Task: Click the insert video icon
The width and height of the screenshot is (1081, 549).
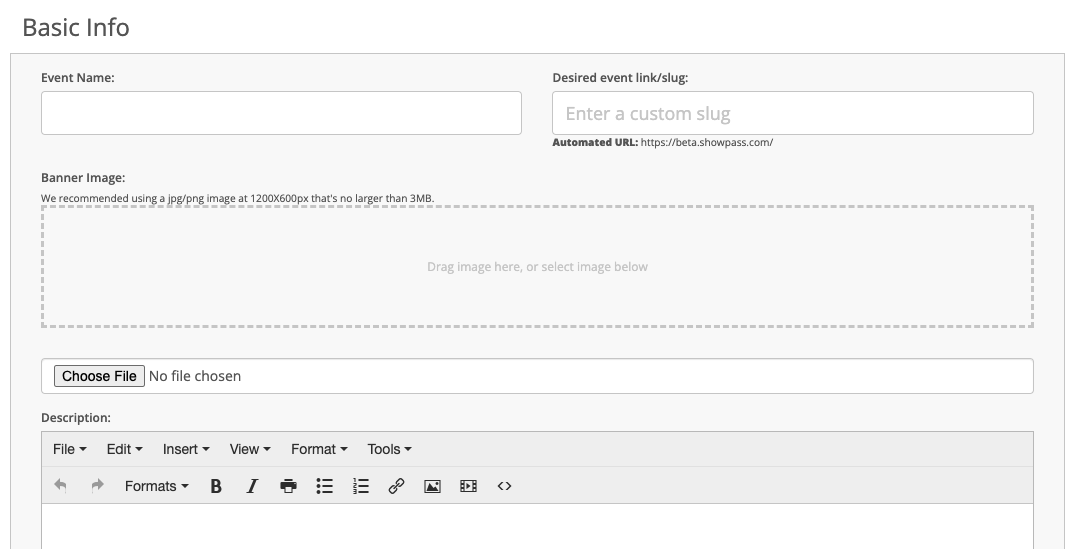Action: pyautogui.click(x=468, y=486)
